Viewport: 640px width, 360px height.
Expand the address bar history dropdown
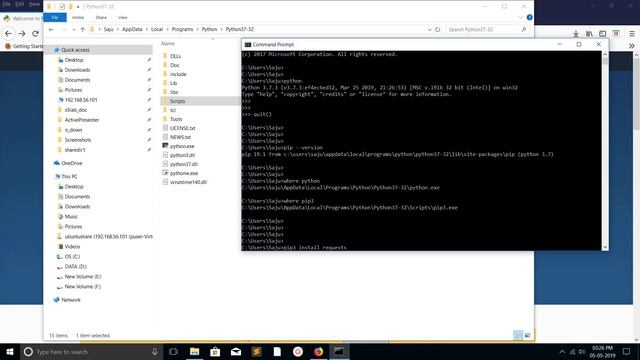pos(429,29)
